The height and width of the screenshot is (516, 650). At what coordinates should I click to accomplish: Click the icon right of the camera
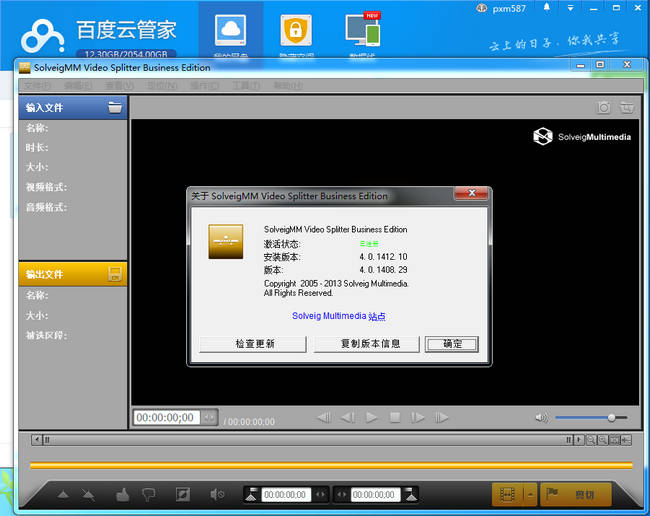627,108
